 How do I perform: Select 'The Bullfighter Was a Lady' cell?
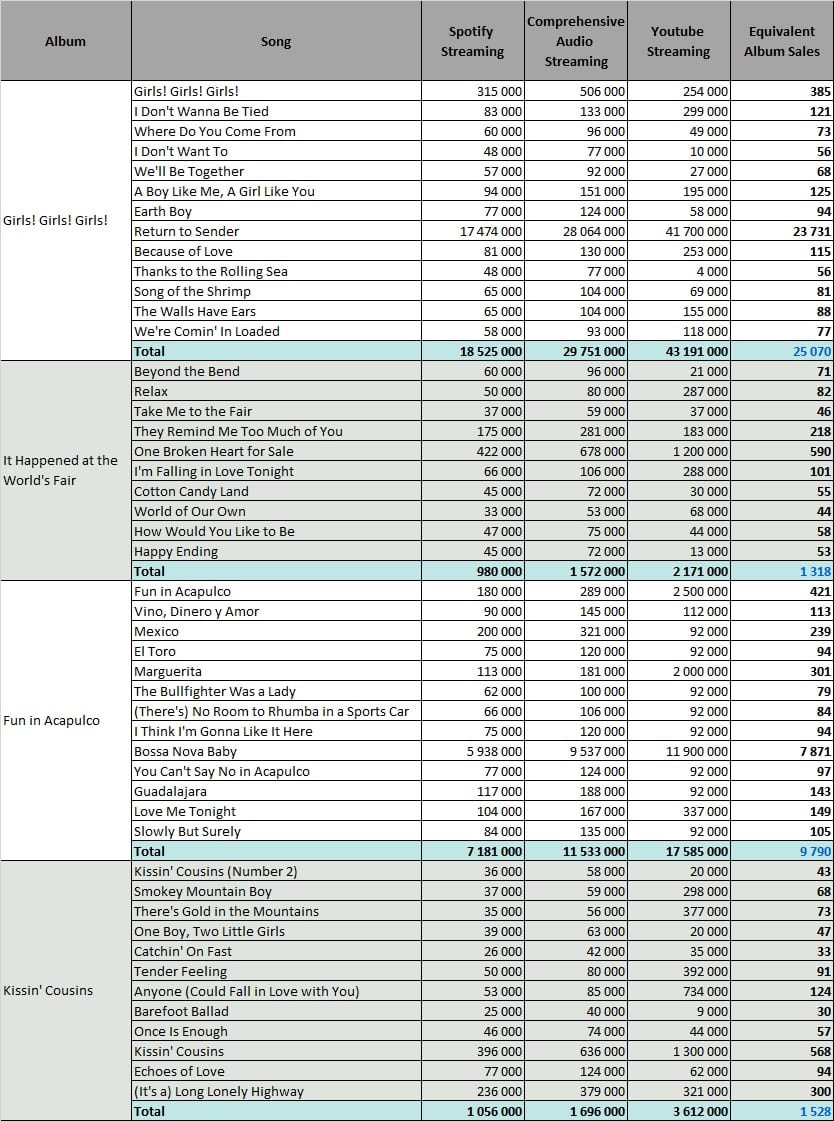(276, 691)
